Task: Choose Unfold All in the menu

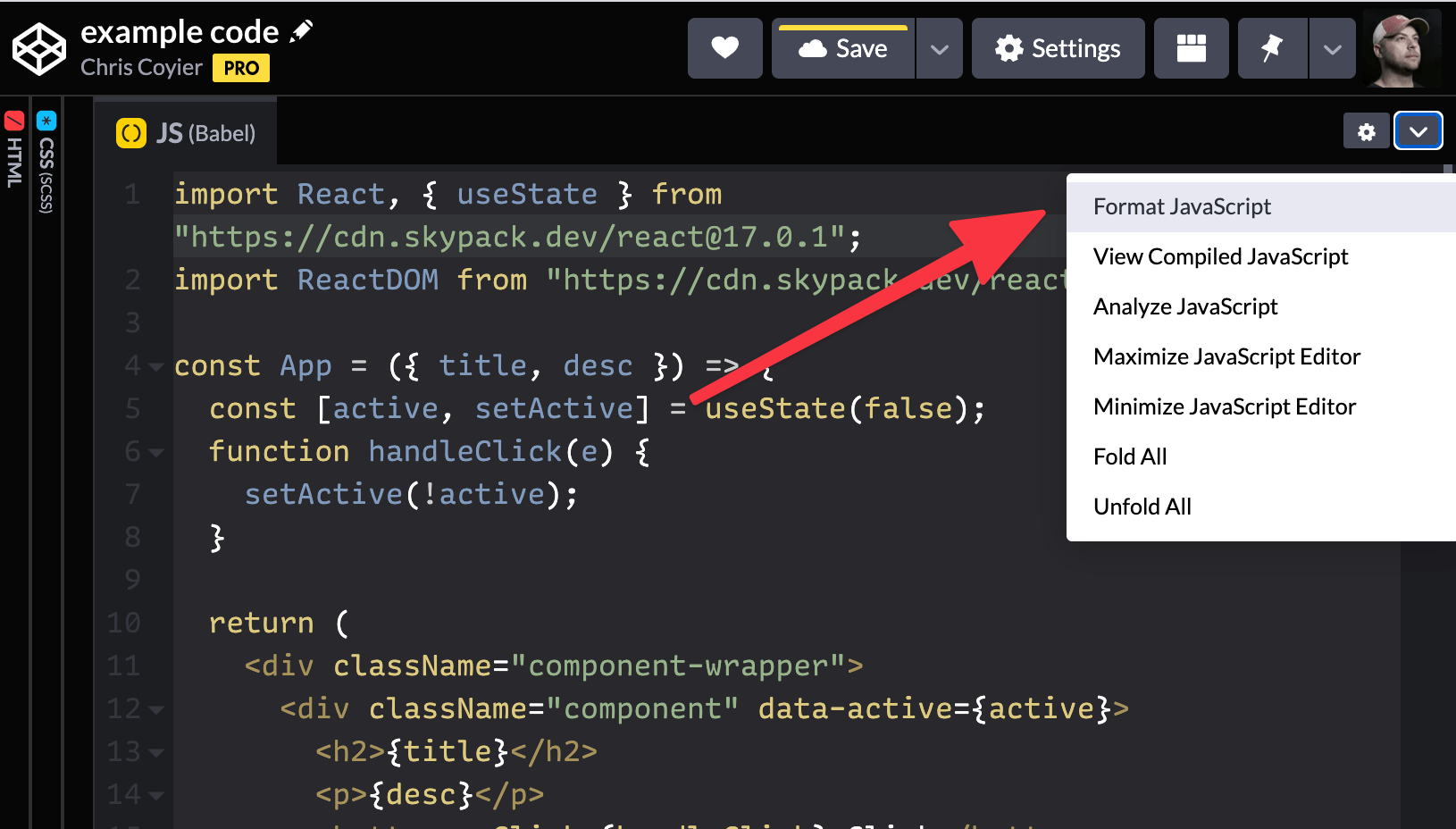Action: 1142,507
